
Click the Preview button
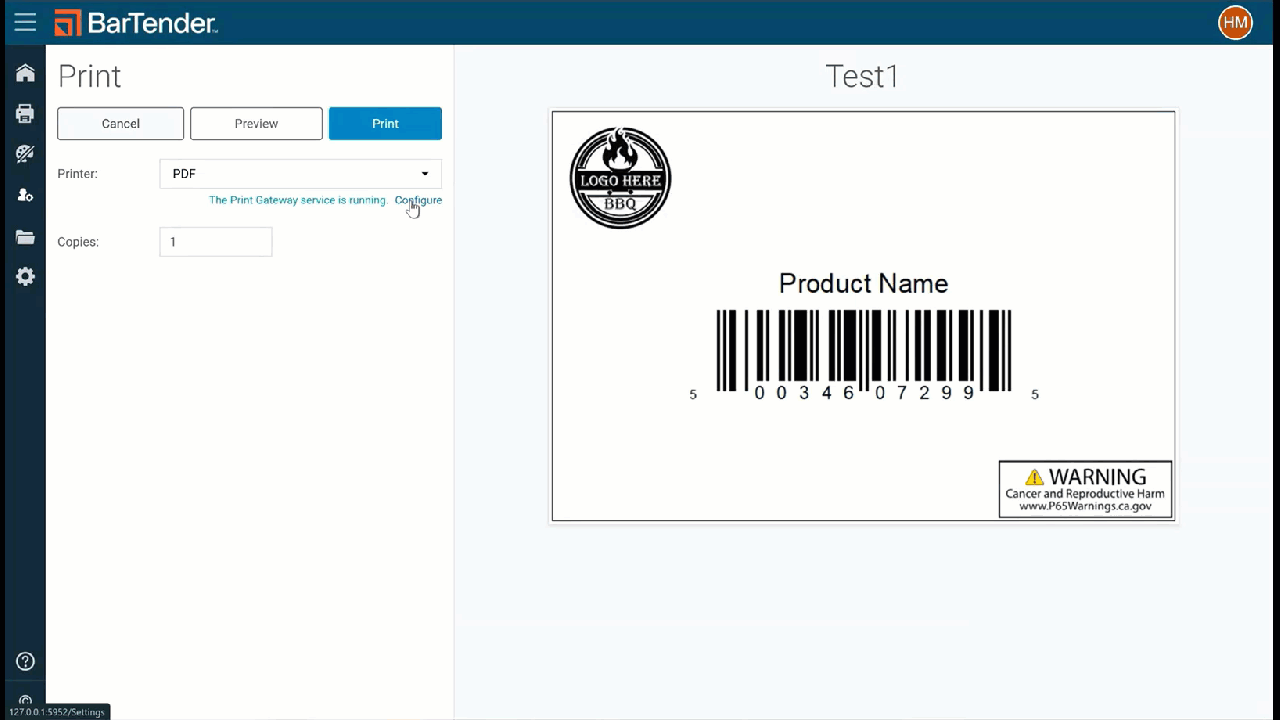coord(256,124)
